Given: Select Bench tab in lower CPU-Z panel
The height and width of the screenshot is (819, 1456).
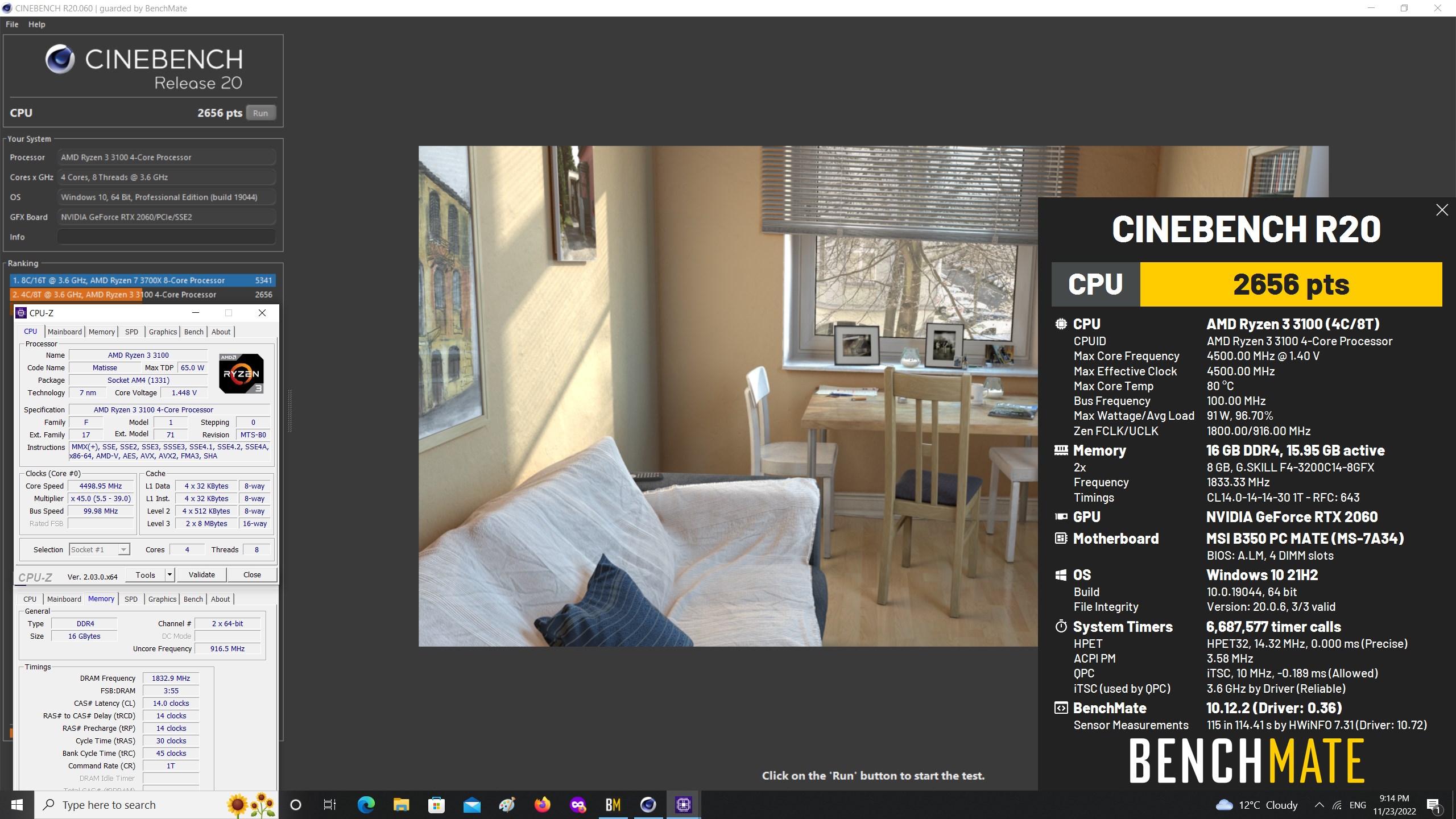Looking at the screenshot, I should coord(193,599).
